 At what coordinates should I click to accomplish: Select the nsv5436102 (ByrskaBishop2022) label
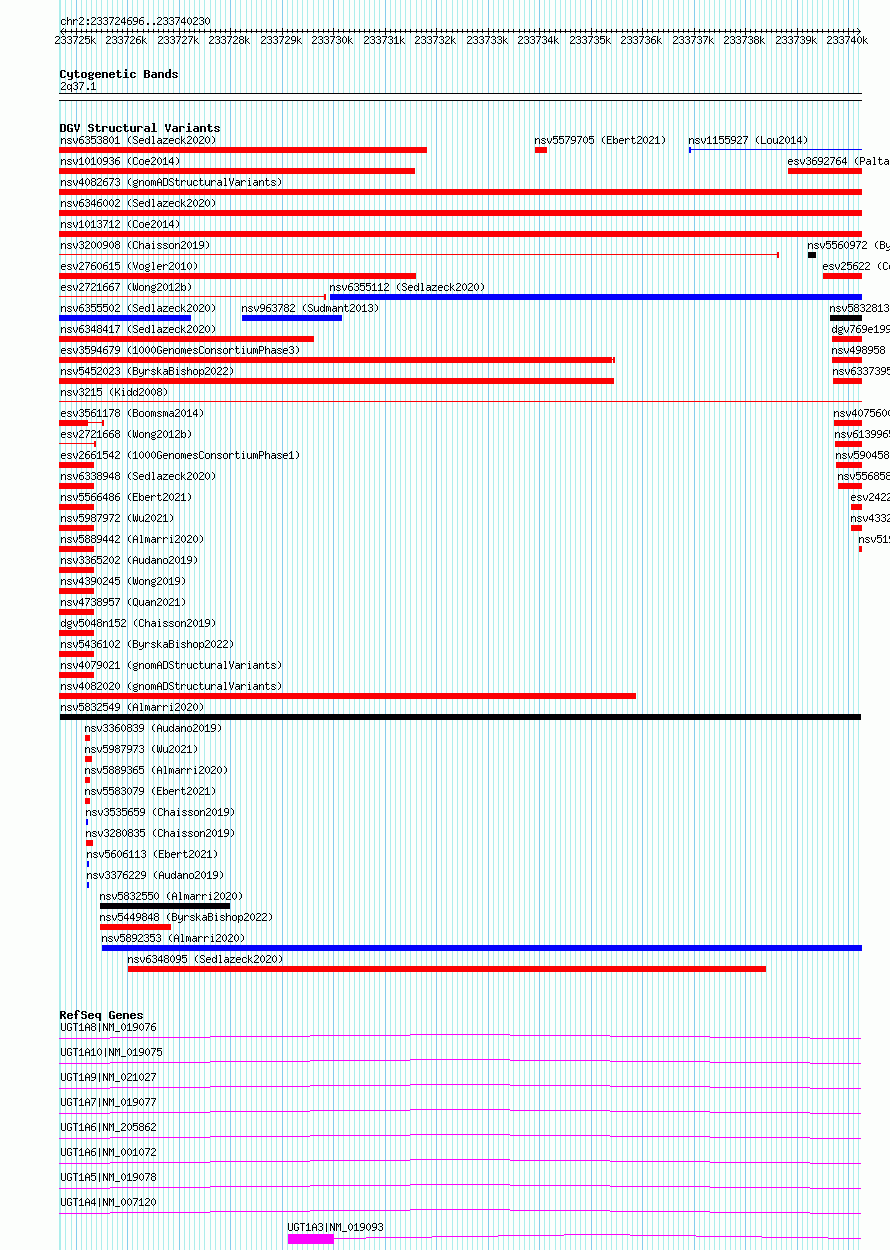click(x=147, y=644)
